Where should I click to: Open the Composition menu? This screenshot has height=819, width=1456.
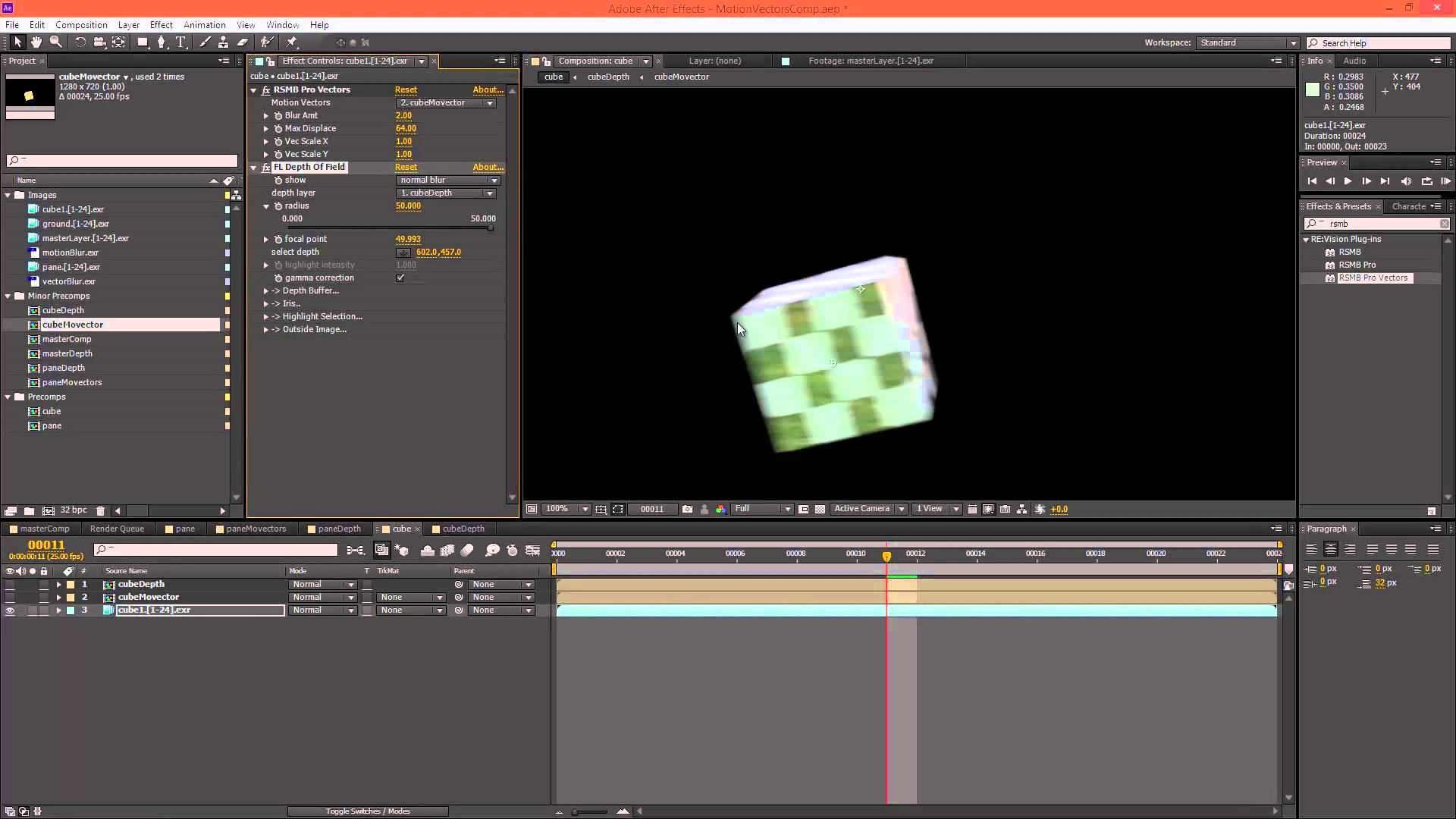point(81,24)
